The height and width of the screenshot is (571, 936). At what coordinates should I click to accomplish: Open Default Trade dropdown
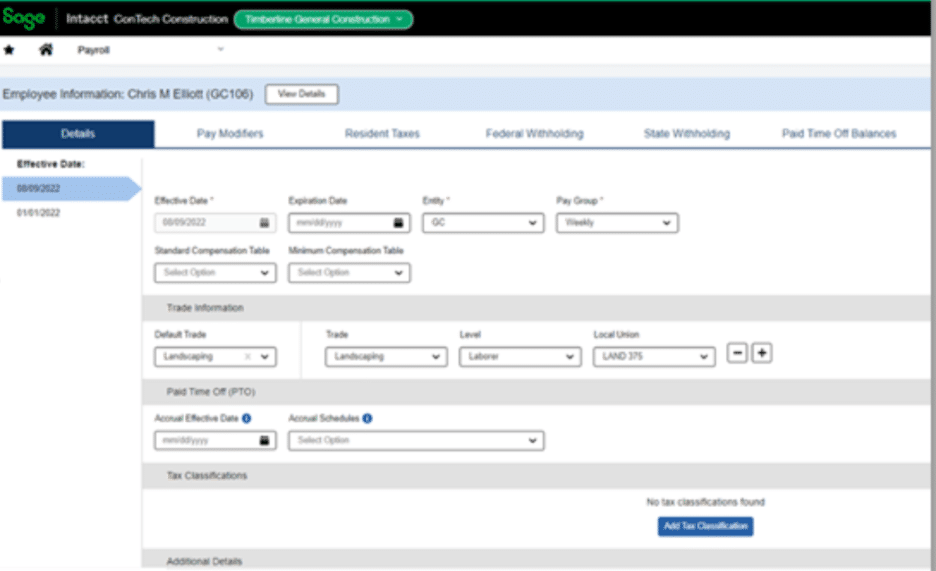point(215,357)
